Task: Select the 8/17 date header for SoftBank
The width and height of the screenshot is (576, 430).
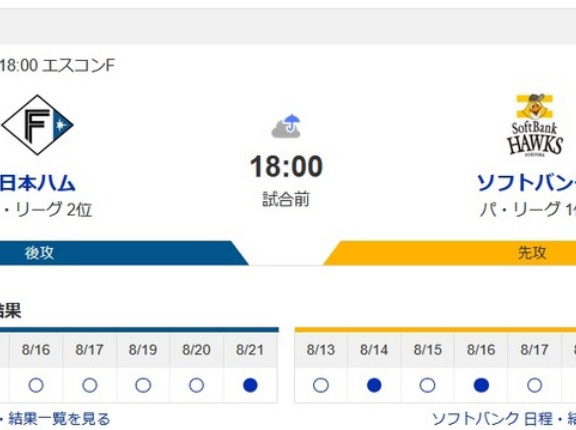Action: pyautogui.click(x=534, y=350)
